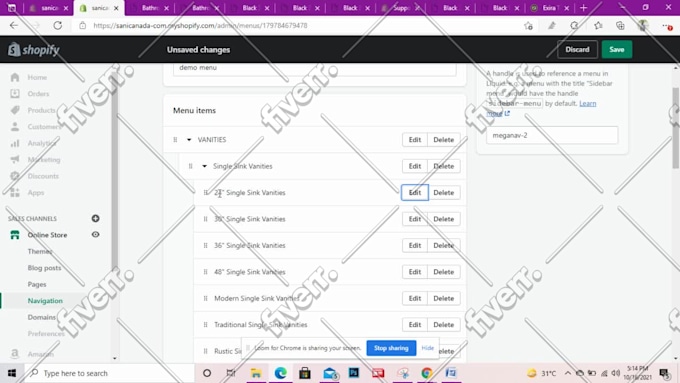Delete 48" Single Sink Vanities

(x=444, y=272)
